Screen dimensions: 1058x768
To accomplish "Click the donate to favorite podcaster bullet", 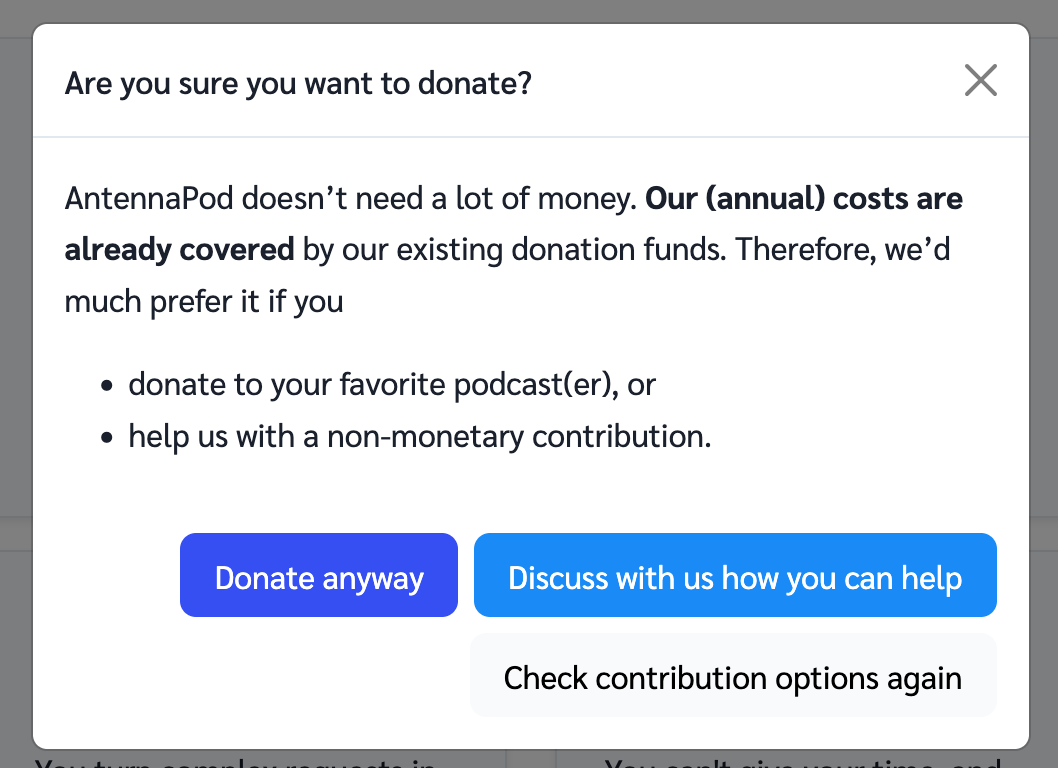I will (x=391, y=384).
